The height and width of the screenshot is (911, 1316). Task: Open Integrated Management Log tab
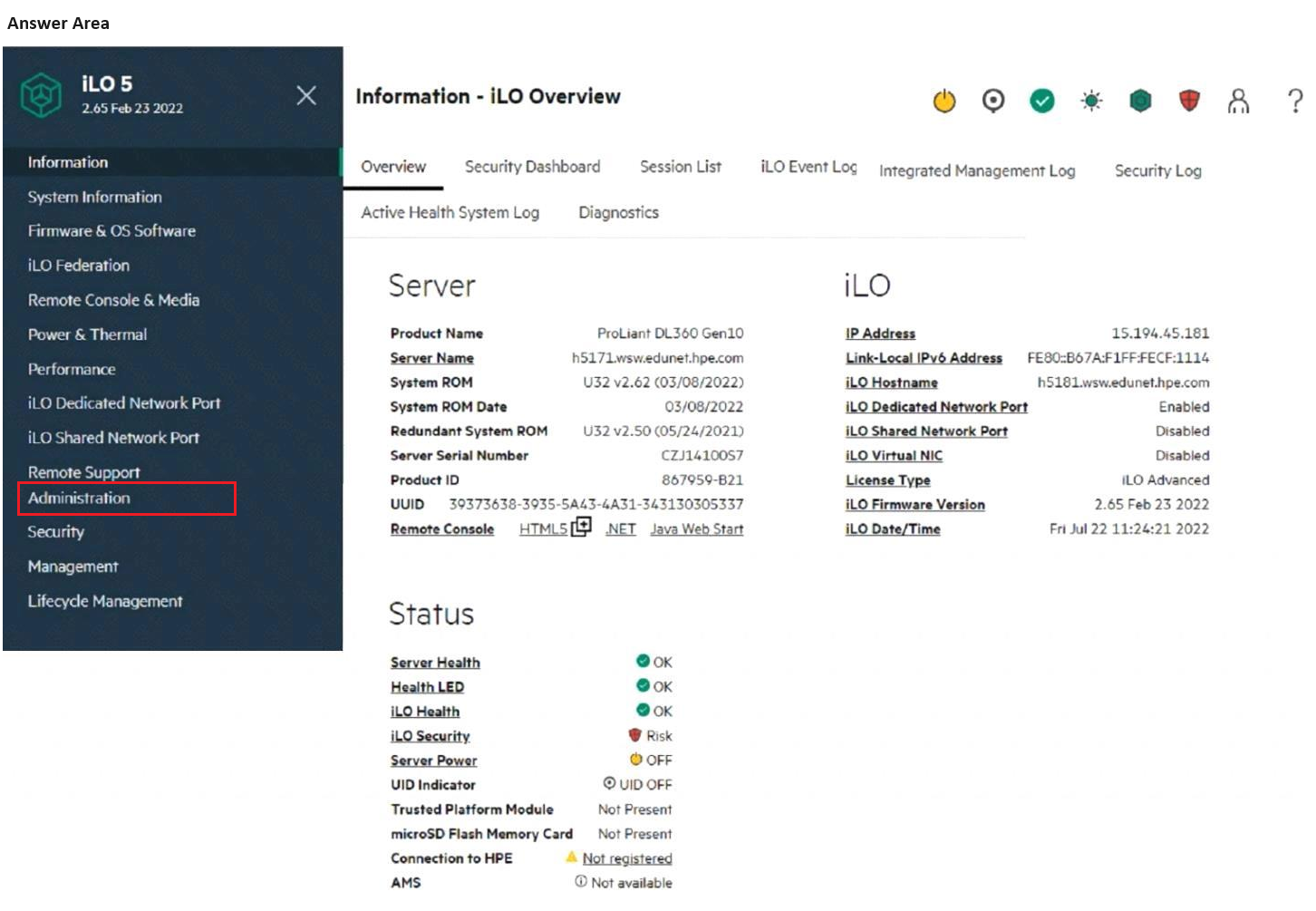click(x=977, y=170)
